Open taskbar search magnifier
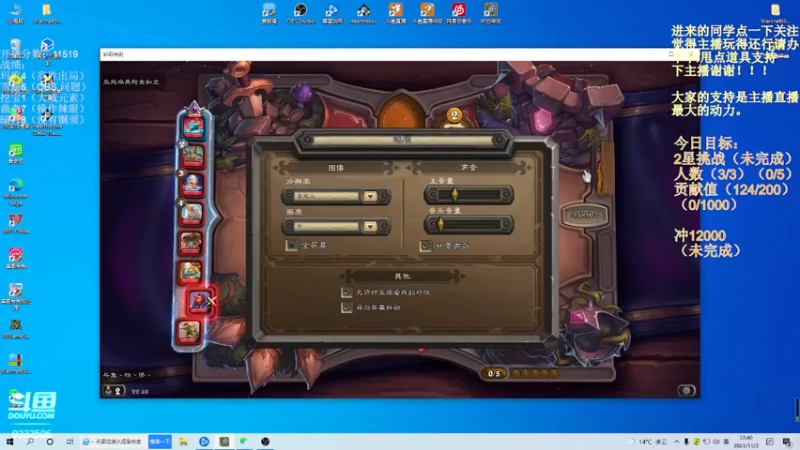The height and width of the screenshot is (450, 800). click(x=30, y=442)
